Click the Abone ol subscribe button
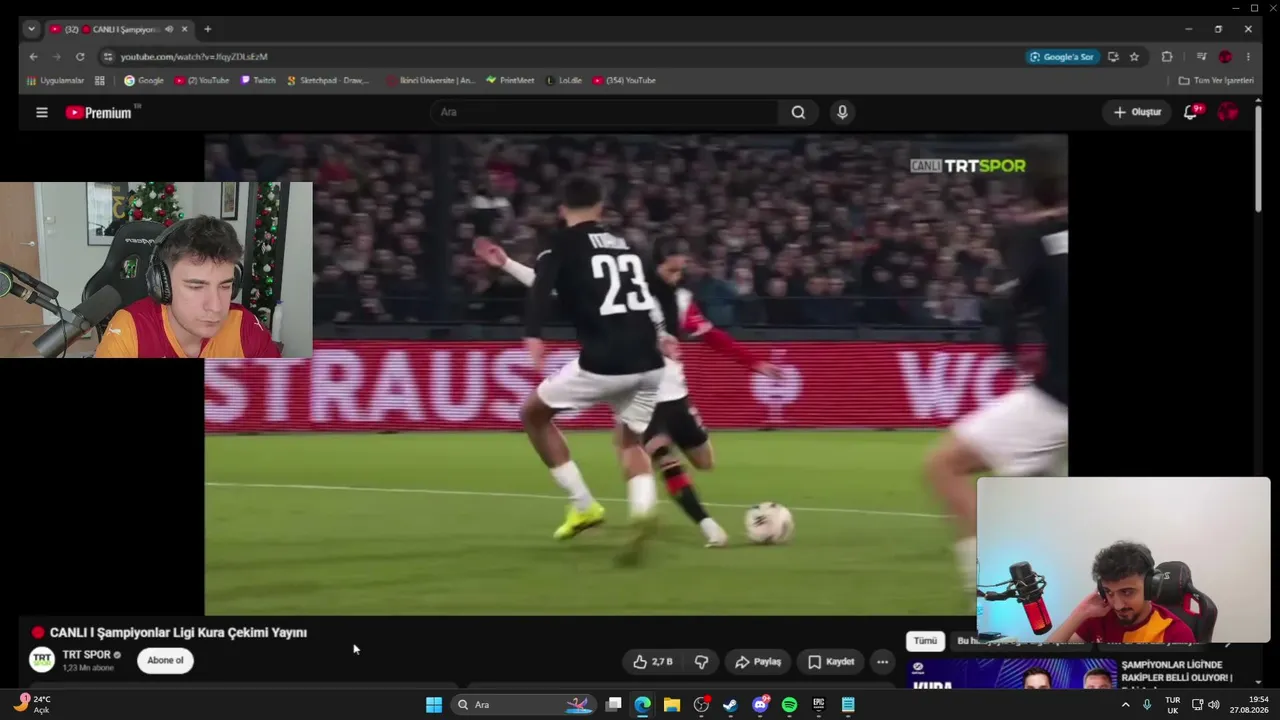1280x720 pixels. 165,660
